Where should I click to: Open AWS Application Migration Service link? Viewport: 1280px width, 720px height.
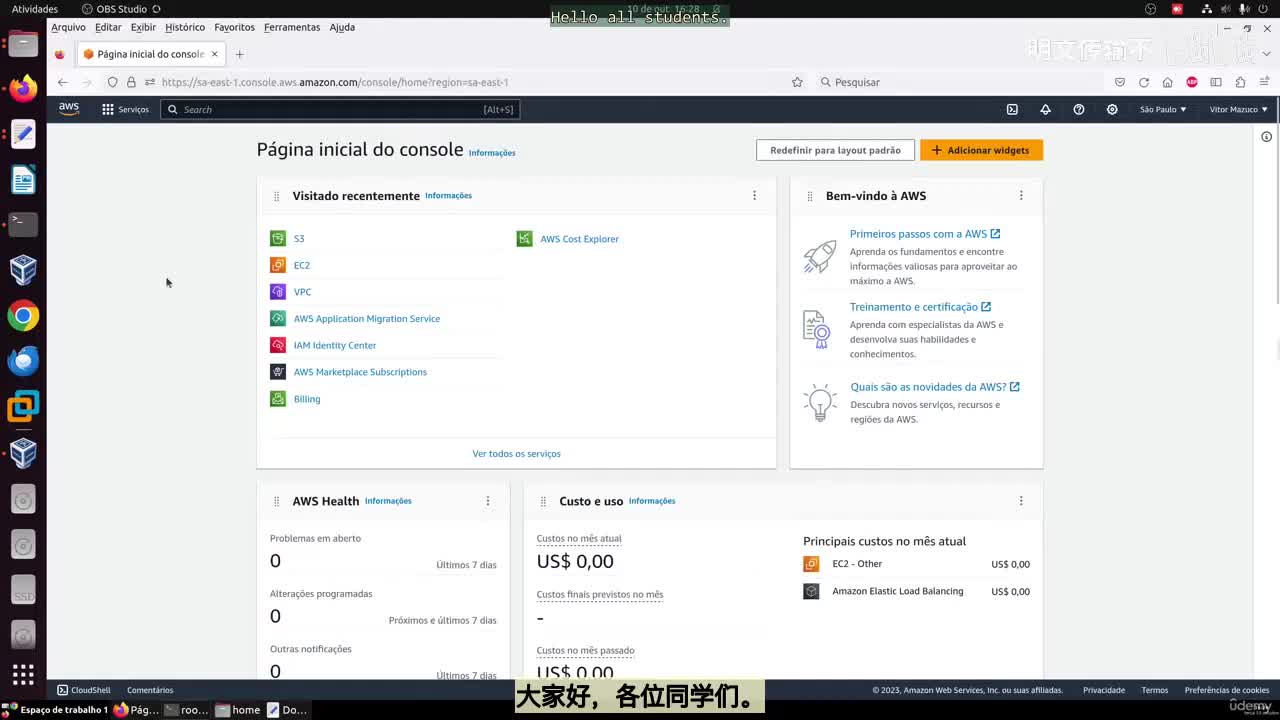point(367,319)
